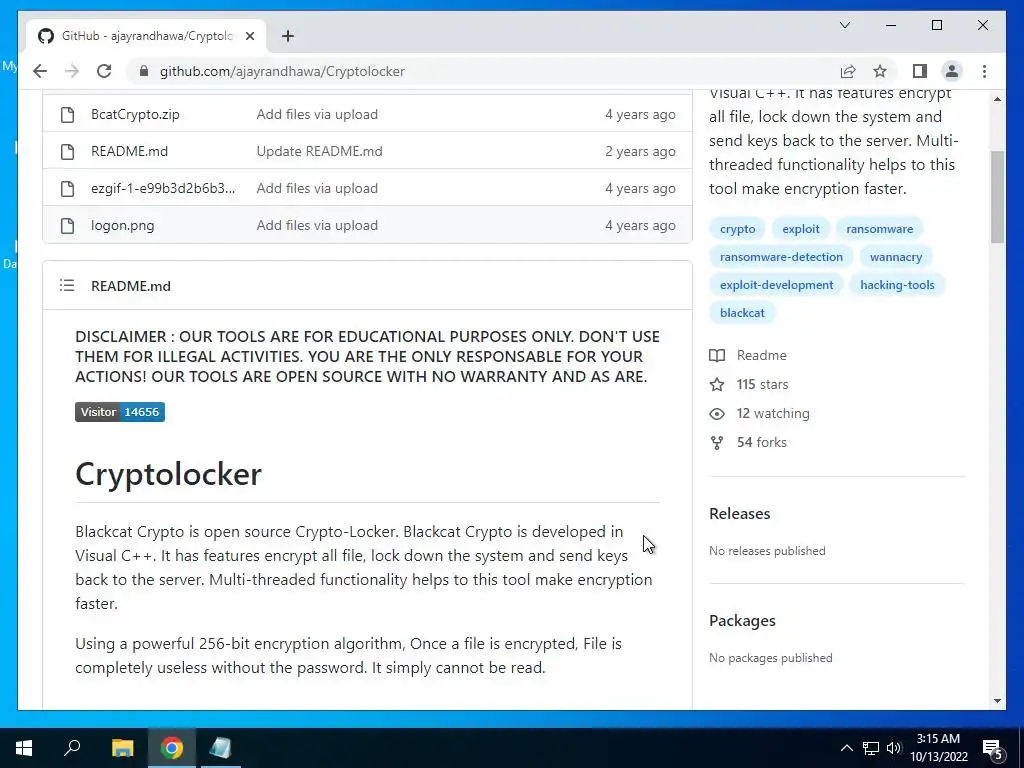Open the volume tray icon
This screenshot has height=768, width=1024.
pyautogui.click(x=894, y=748)
